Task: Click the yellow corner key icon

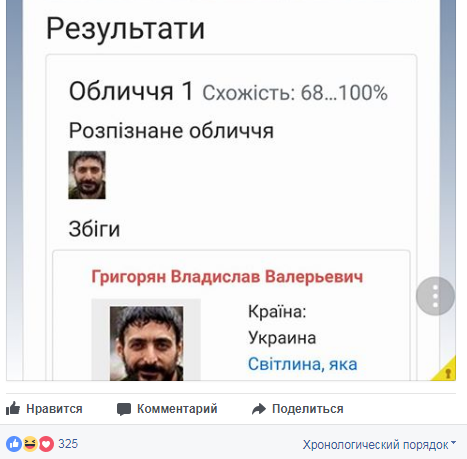Action: (x=448, y=372)
